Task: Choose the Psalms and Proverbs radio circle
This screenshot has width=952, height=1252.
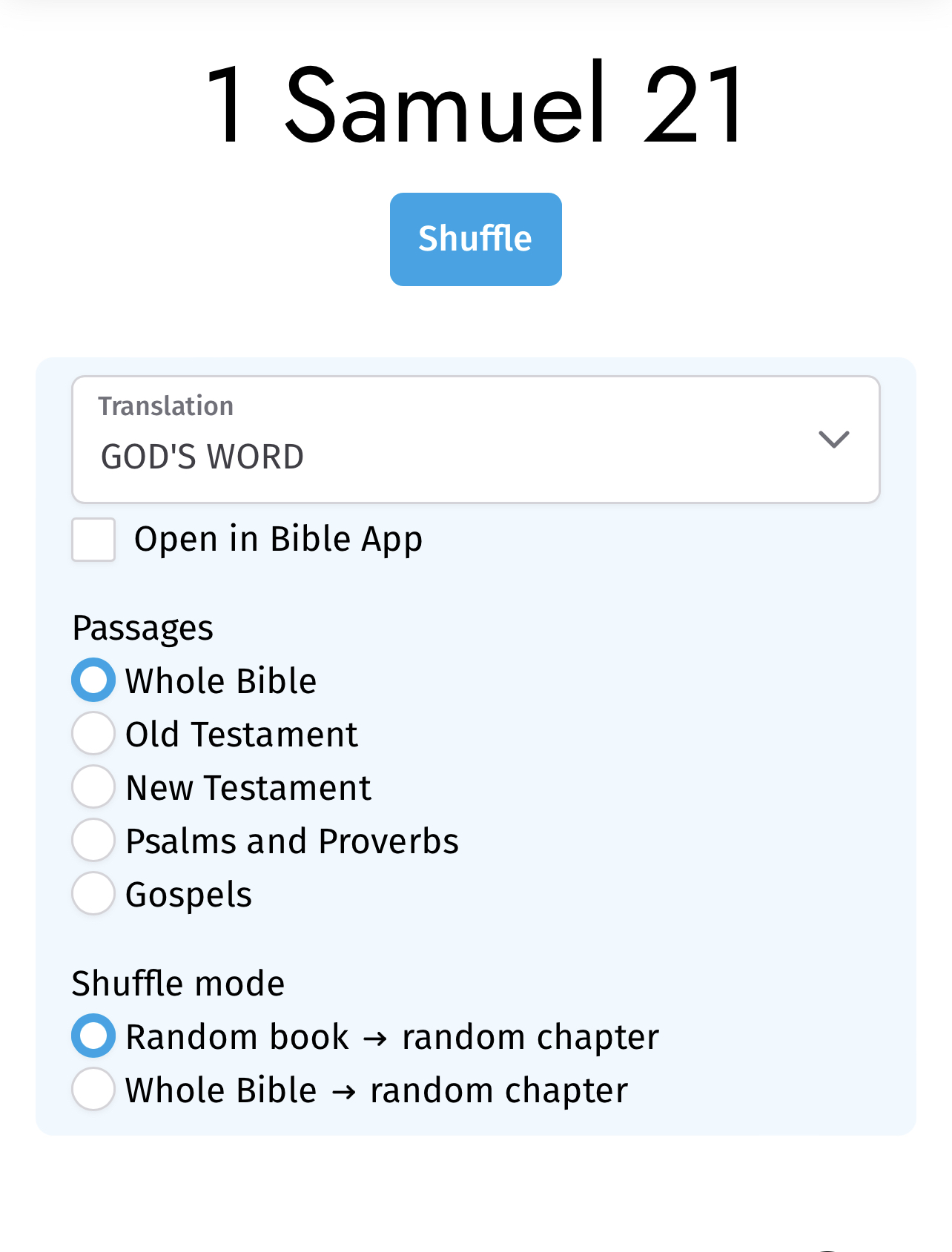Action: 93,840
